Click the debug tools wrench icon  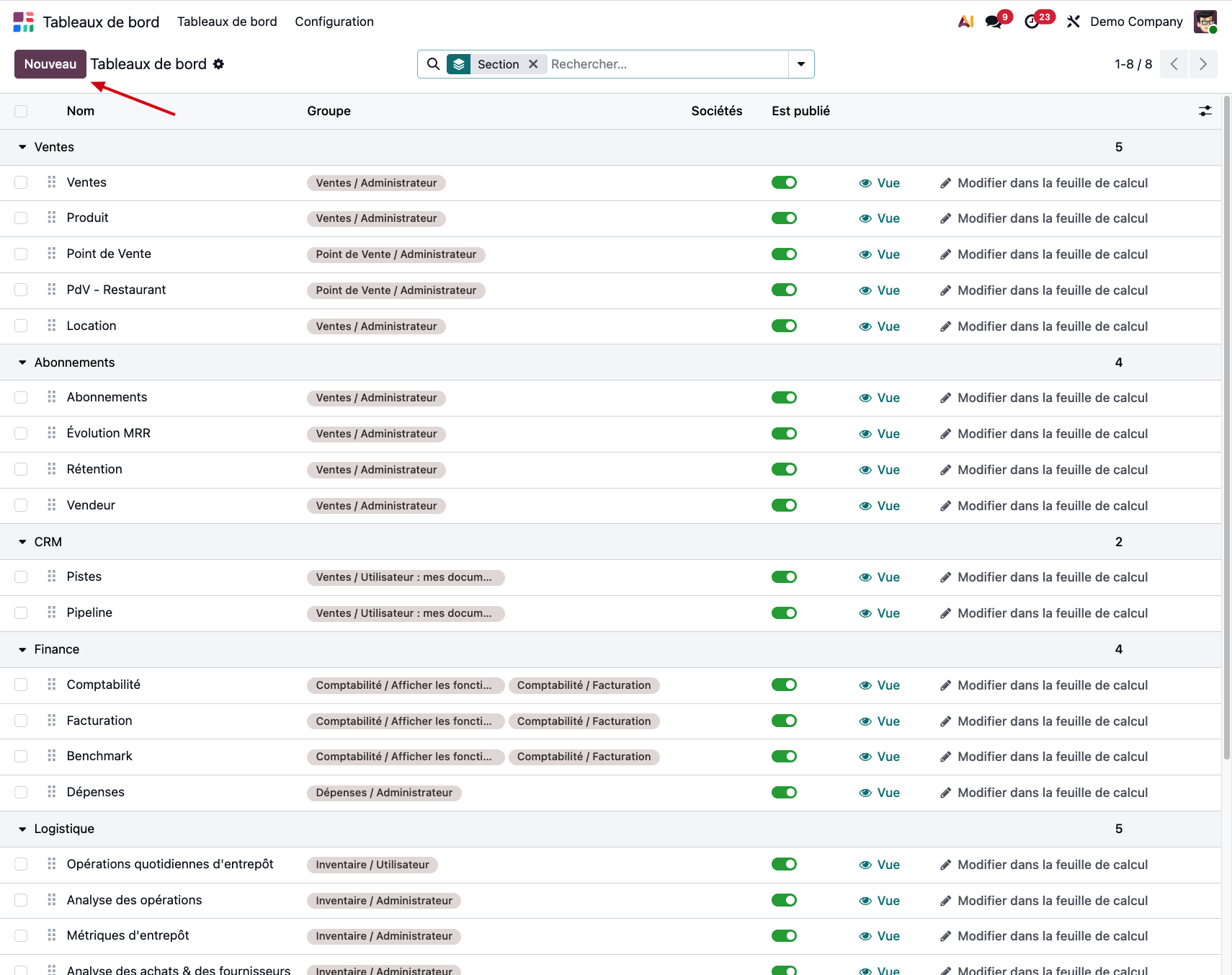[x=1073, y=22]
